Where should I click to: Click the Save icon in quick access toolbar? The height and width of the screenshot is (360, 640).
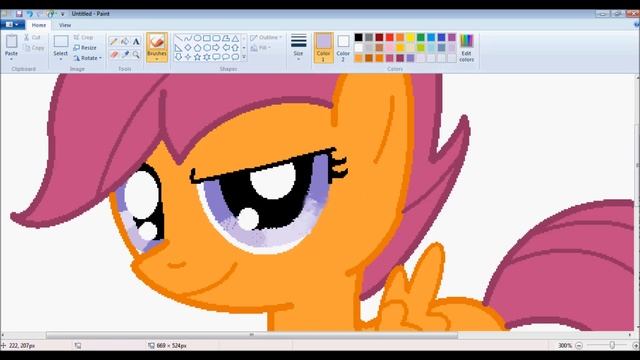19,14
